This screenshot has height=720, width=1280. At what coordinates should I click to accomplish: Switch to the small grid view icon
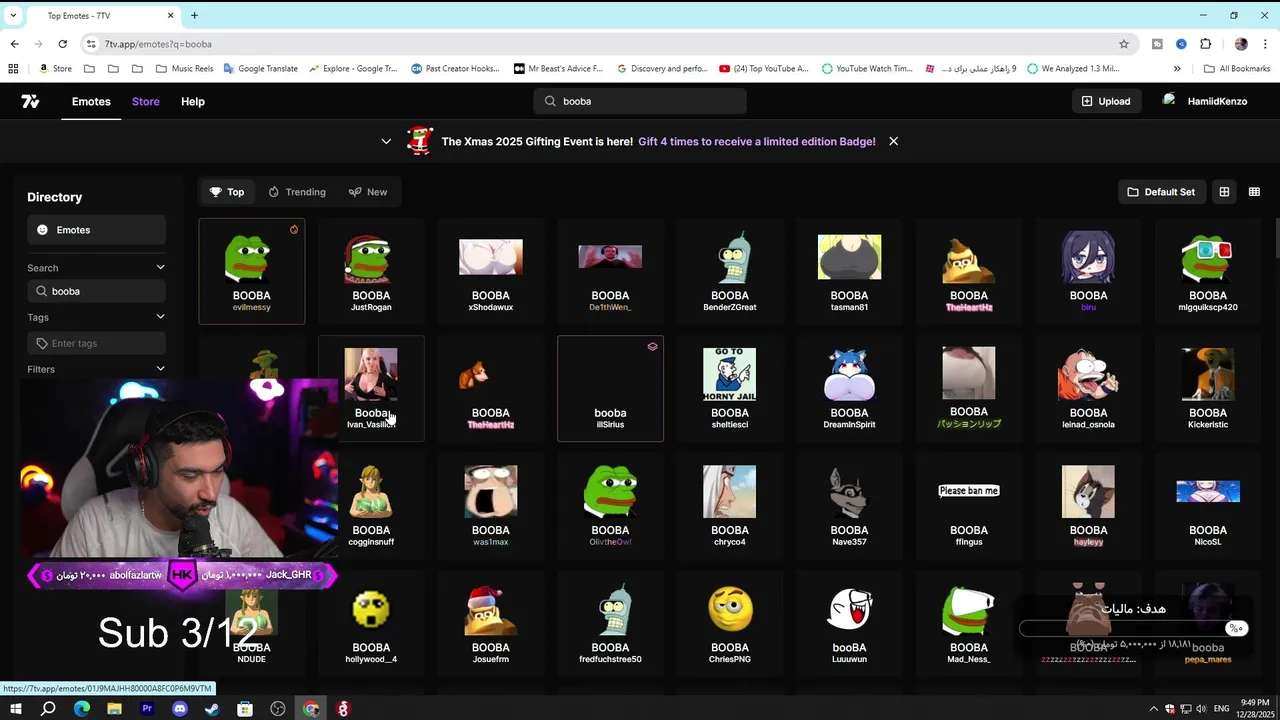point(1254,192)
